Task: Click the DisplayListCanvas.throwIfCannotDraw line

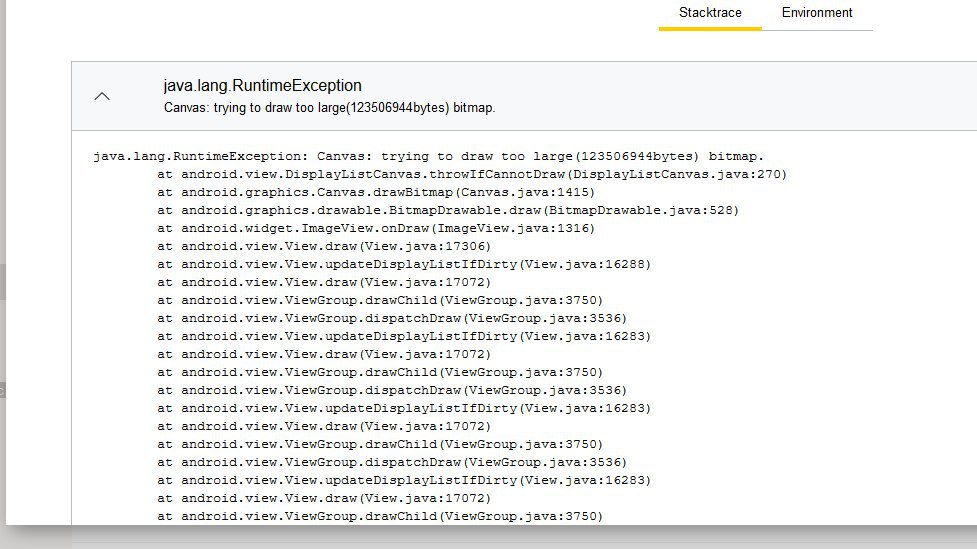Action: click(x=472, y=174)
